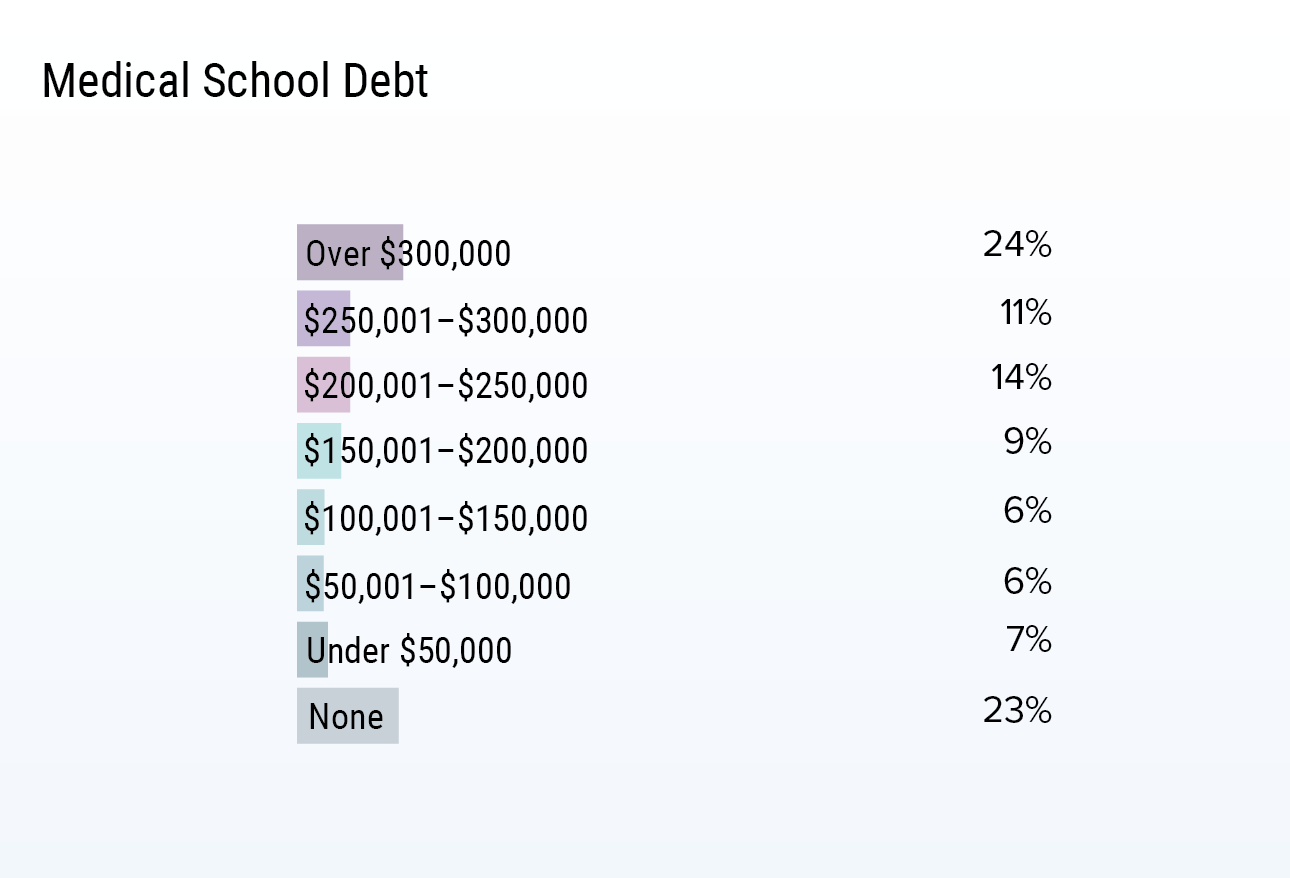Click the 14% value
Image resolution: width=1290 pixels, height=878 pixels.
click(1021, 378)
